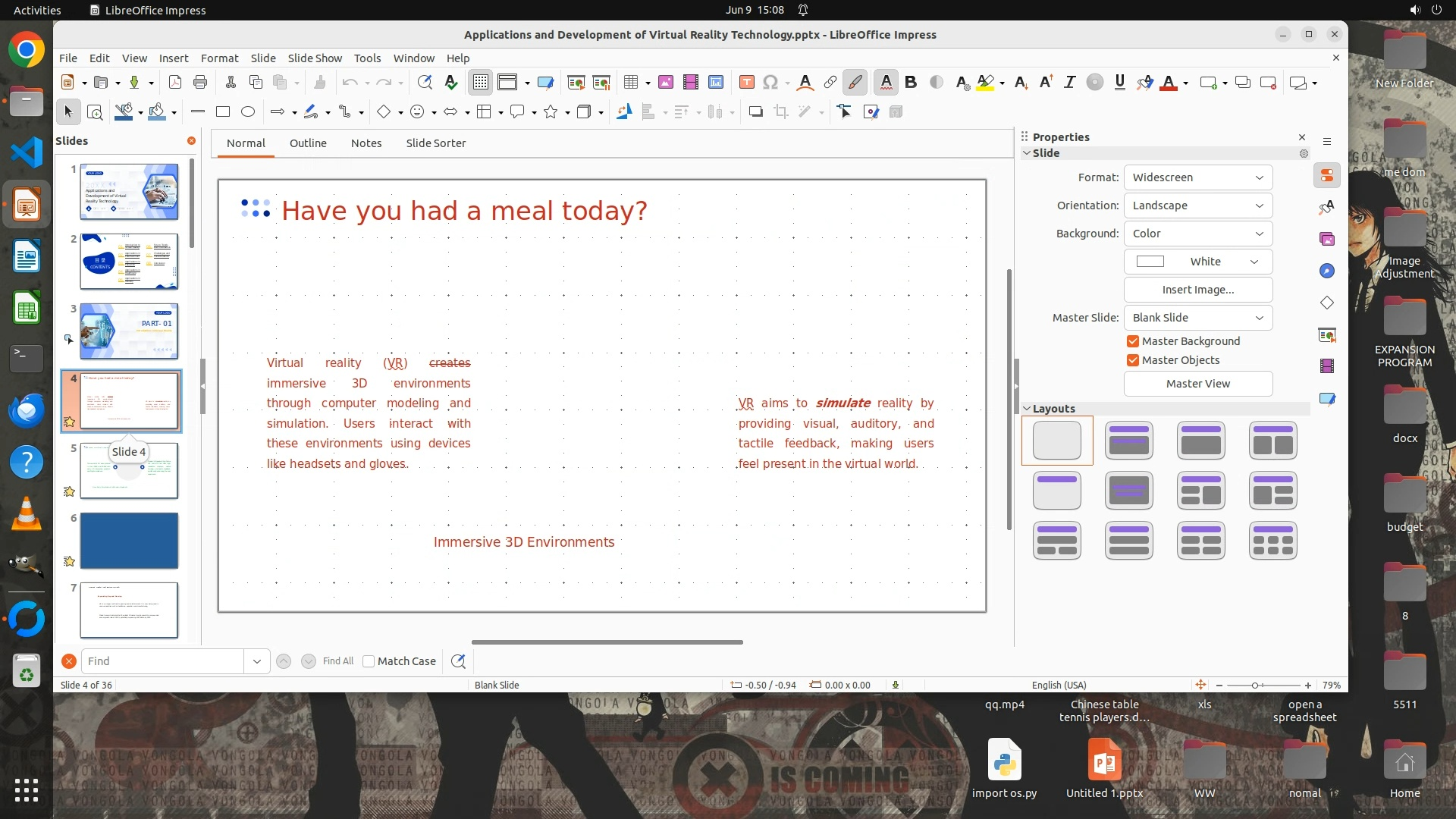Click the Print icon in toolbar
The image size is (1456, 819).
(x=200, y=83)
